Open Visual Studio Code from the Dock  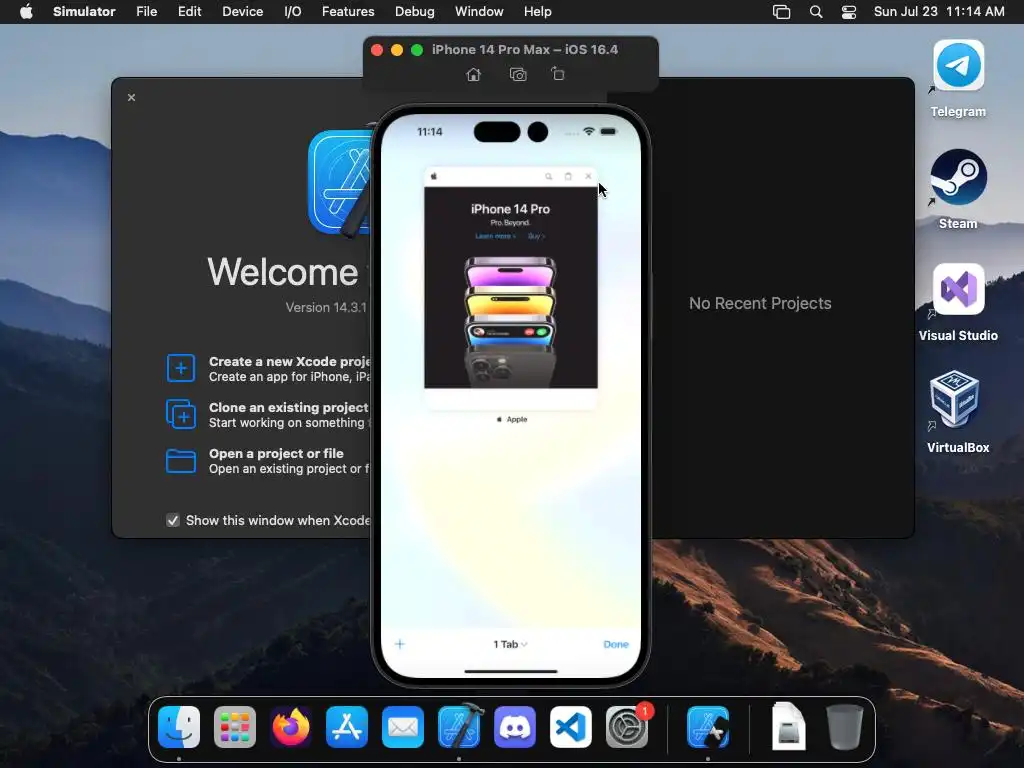[571, 727]
